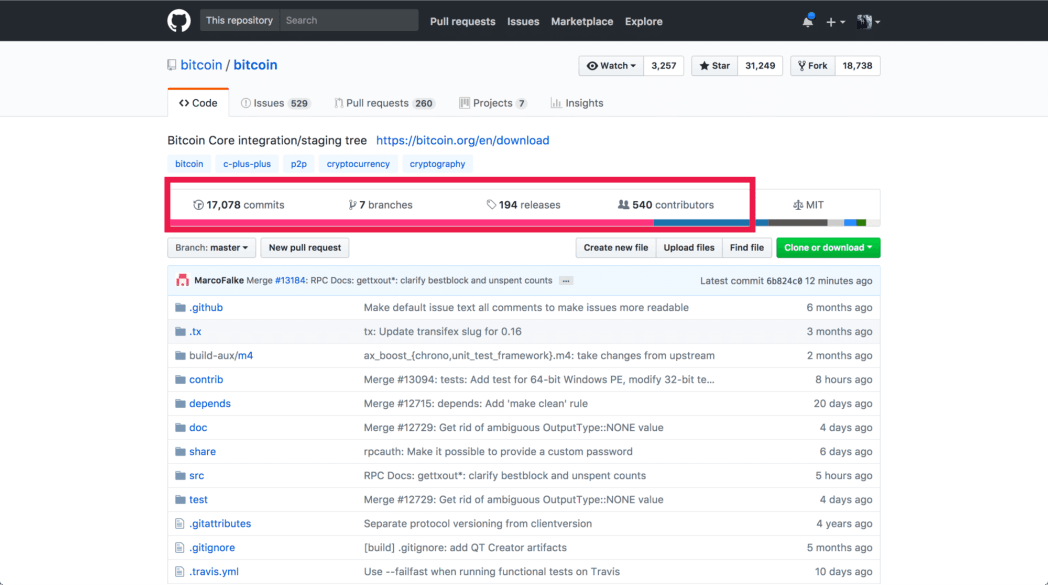This screenshot has height=585, width=1048.
Task: Select the cryptography topic tag
Action: click(x=437, y=164)
